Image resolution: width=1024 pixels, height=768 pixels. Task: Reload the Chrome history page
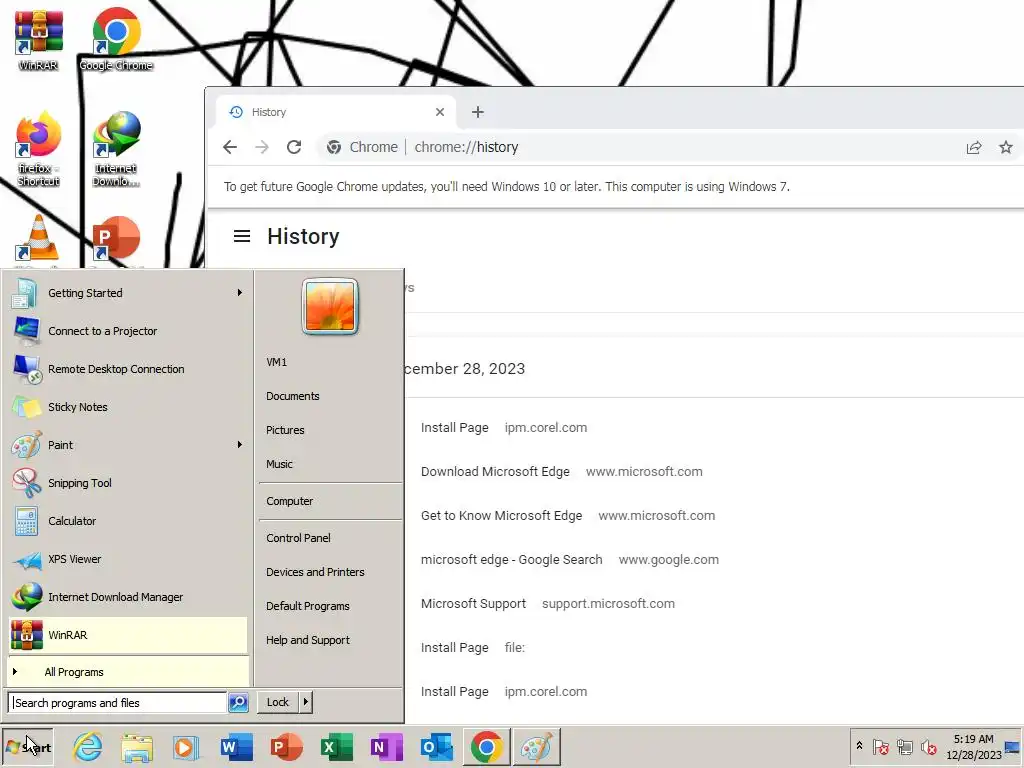pyautogui.click(x=294, y=147)
